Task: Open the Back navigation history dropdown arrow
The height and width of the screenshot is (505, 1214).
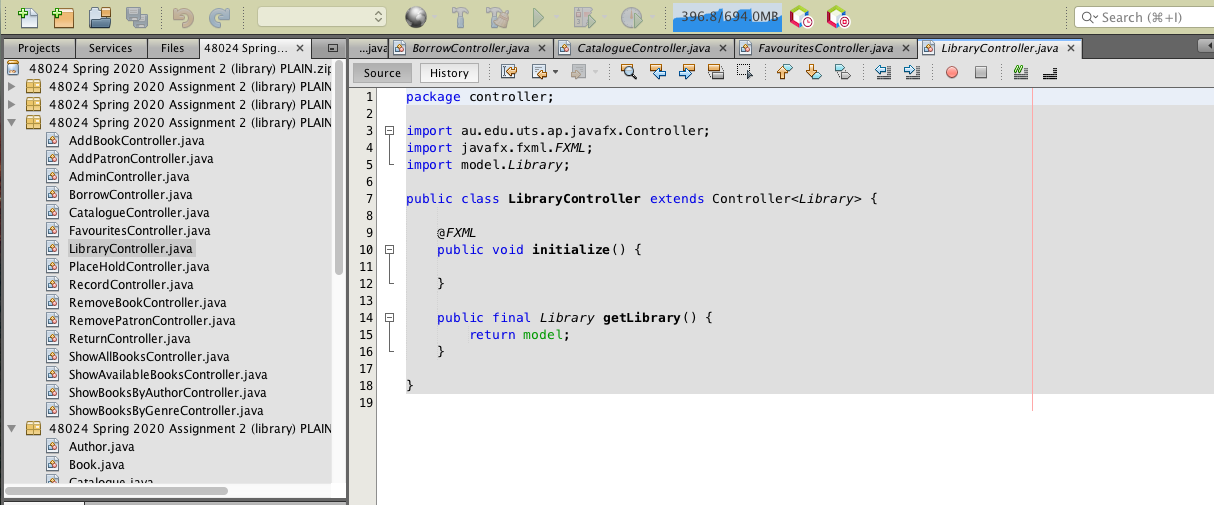Action: click(555, 72)
